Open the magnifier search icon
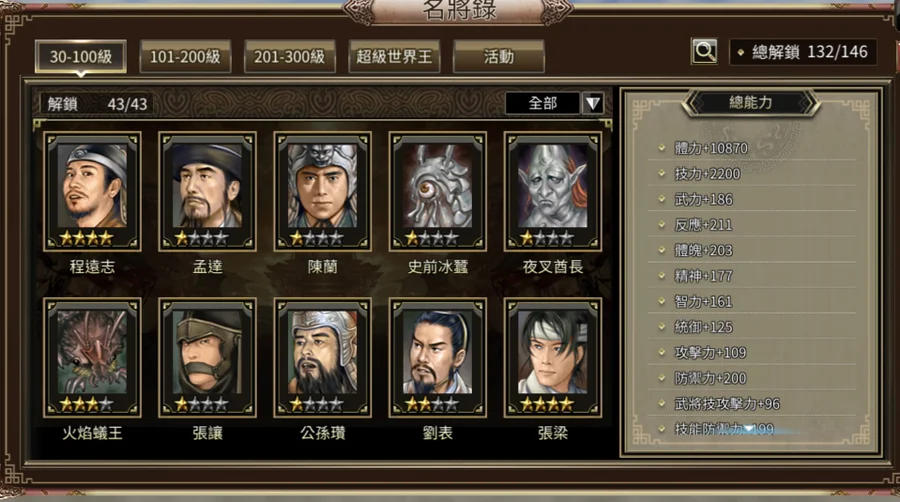The image size is (900, 502). (704, 52)
